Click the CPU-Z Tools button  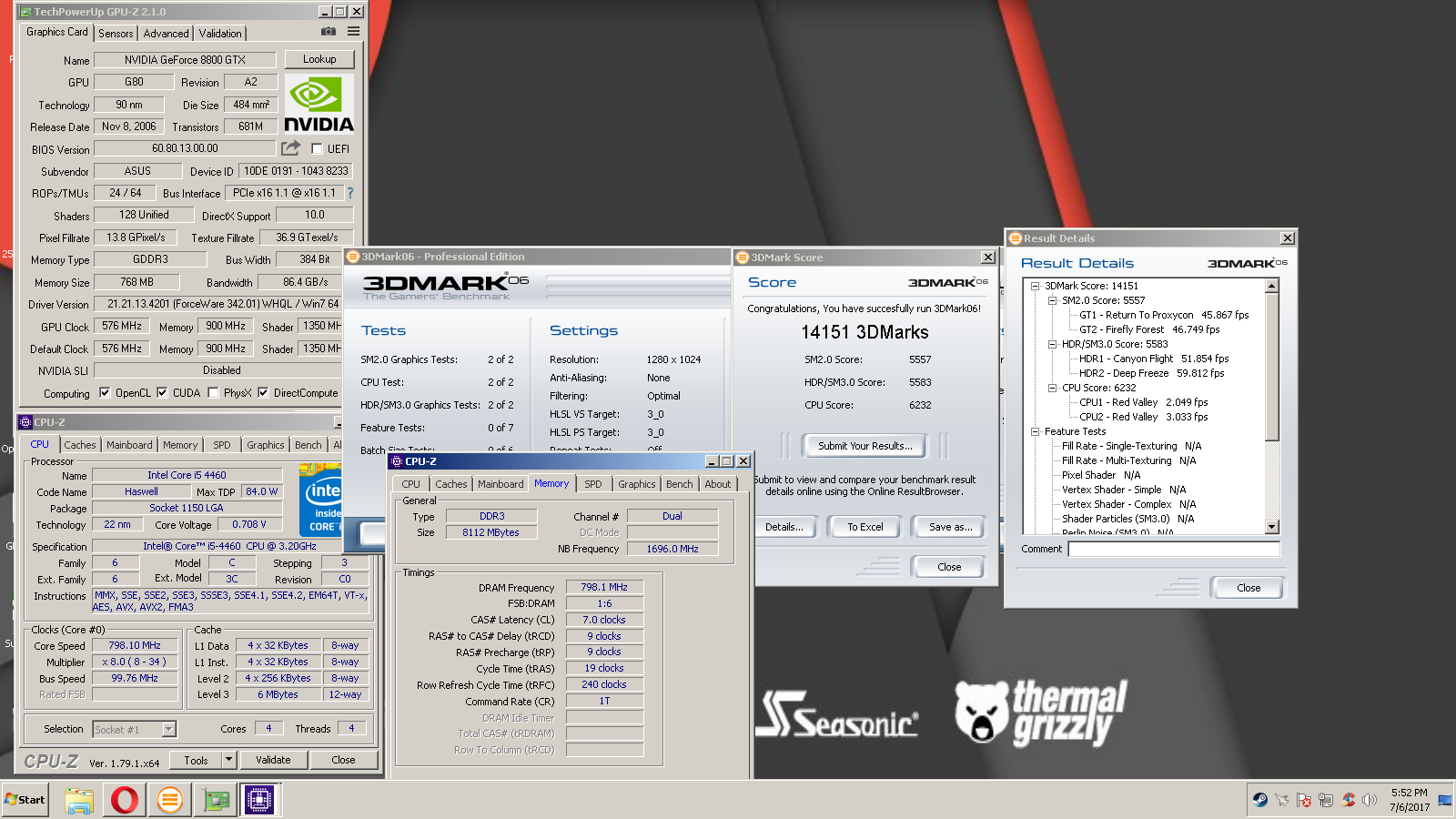(x=197, y=760)
